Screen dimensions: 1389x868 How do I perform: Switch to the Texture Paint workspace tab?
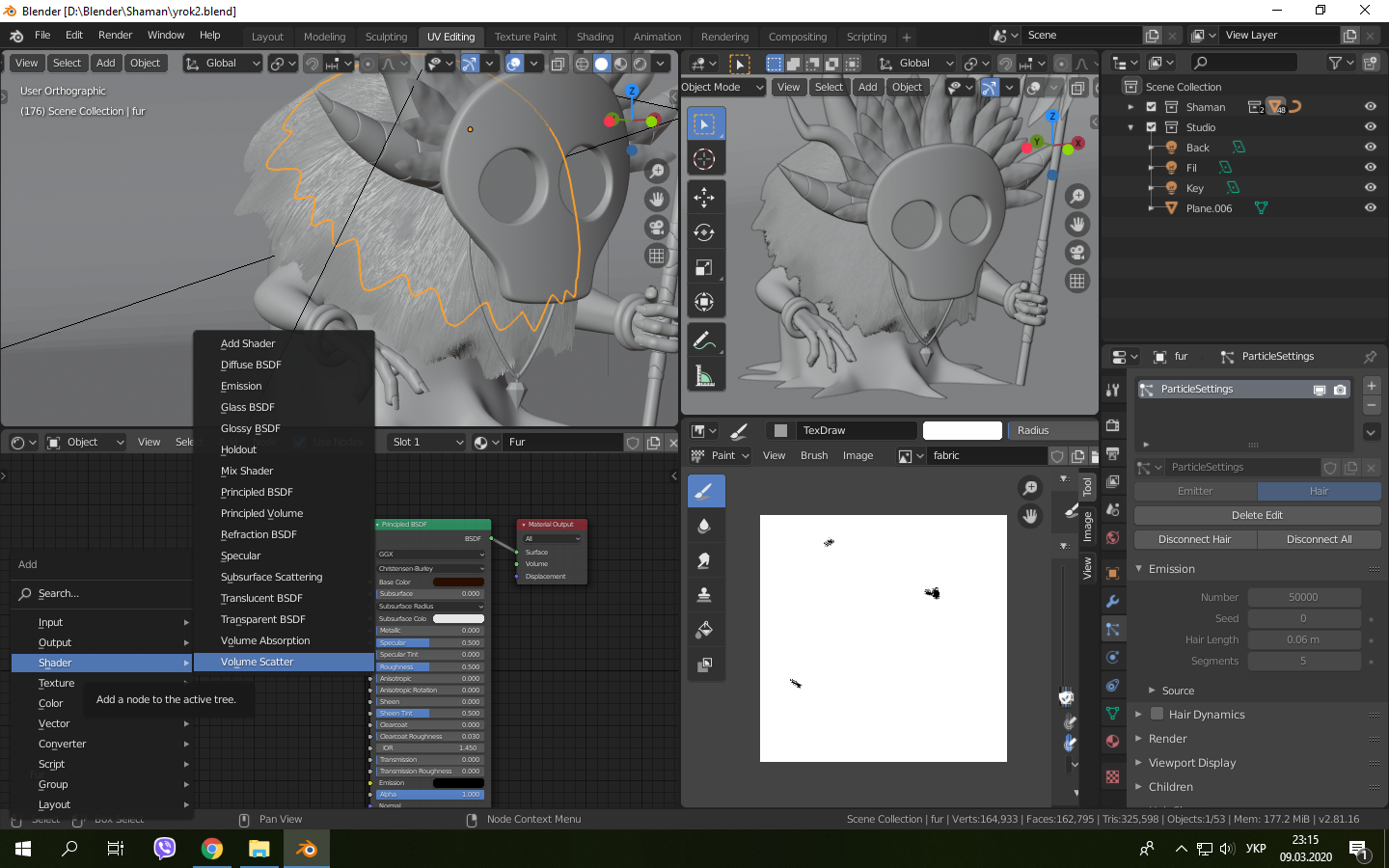pos(525,37)
